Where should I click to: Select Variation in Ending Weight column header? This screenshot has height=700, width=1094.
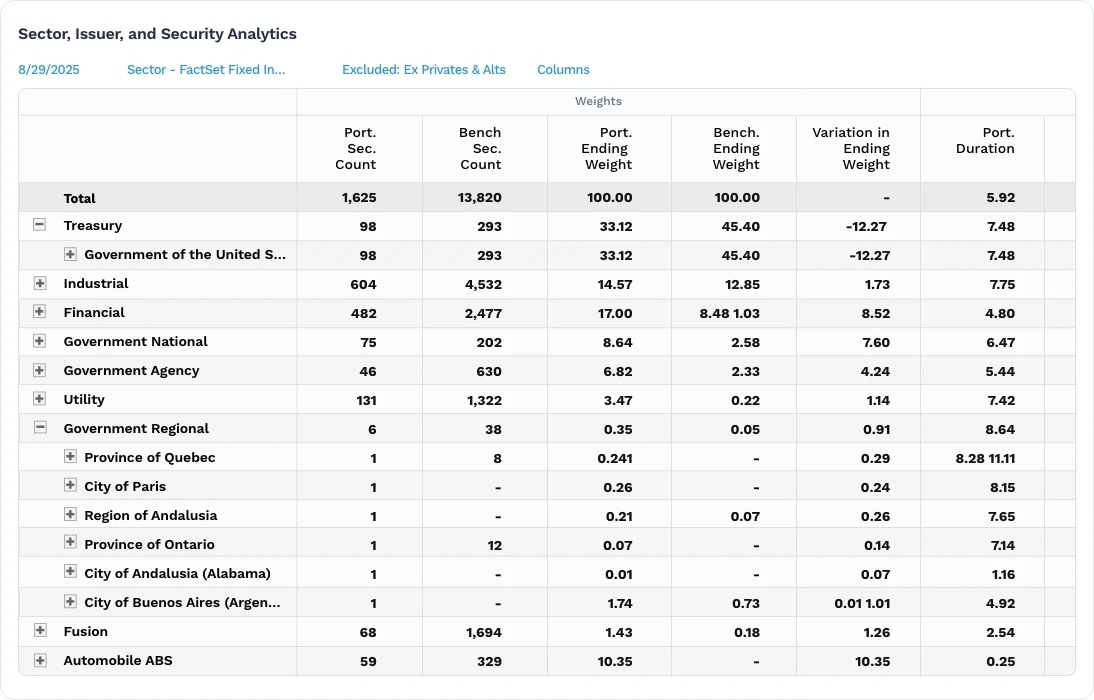(x=851, y=149)
